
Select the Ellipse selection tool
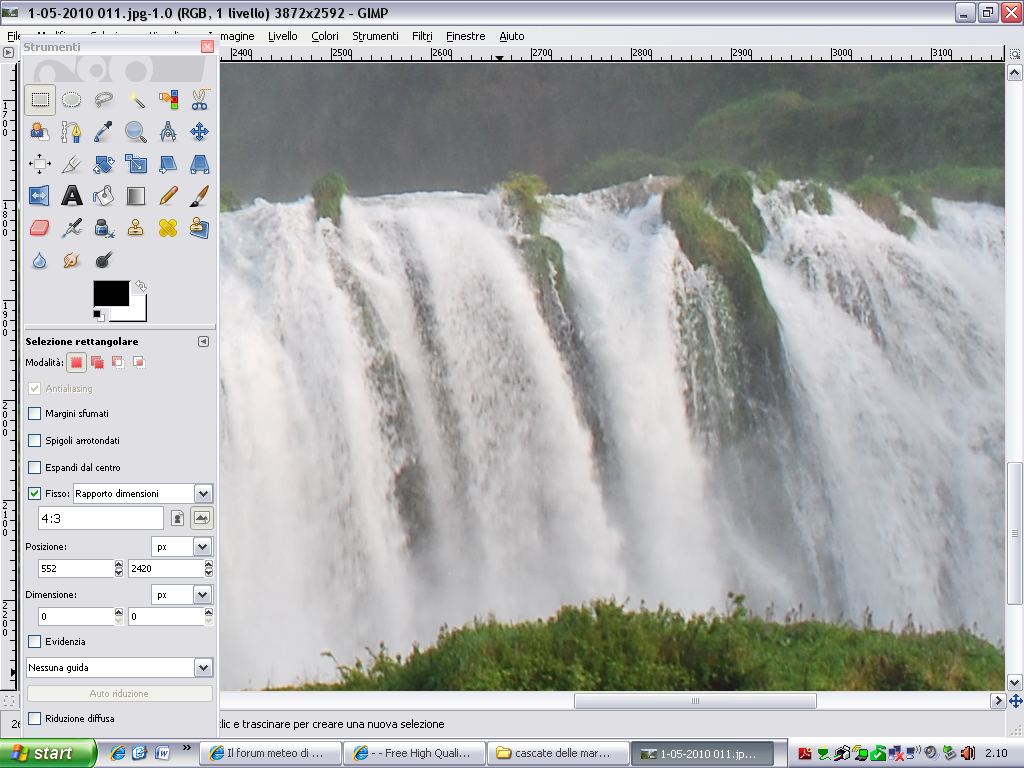(71, 99)
